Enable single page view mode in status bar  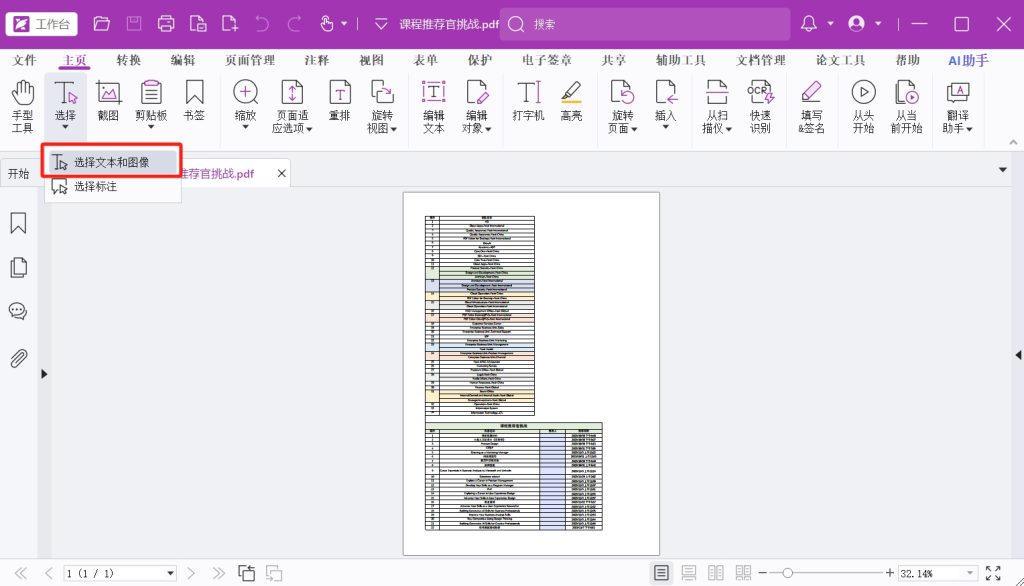(x=661, y=573)
